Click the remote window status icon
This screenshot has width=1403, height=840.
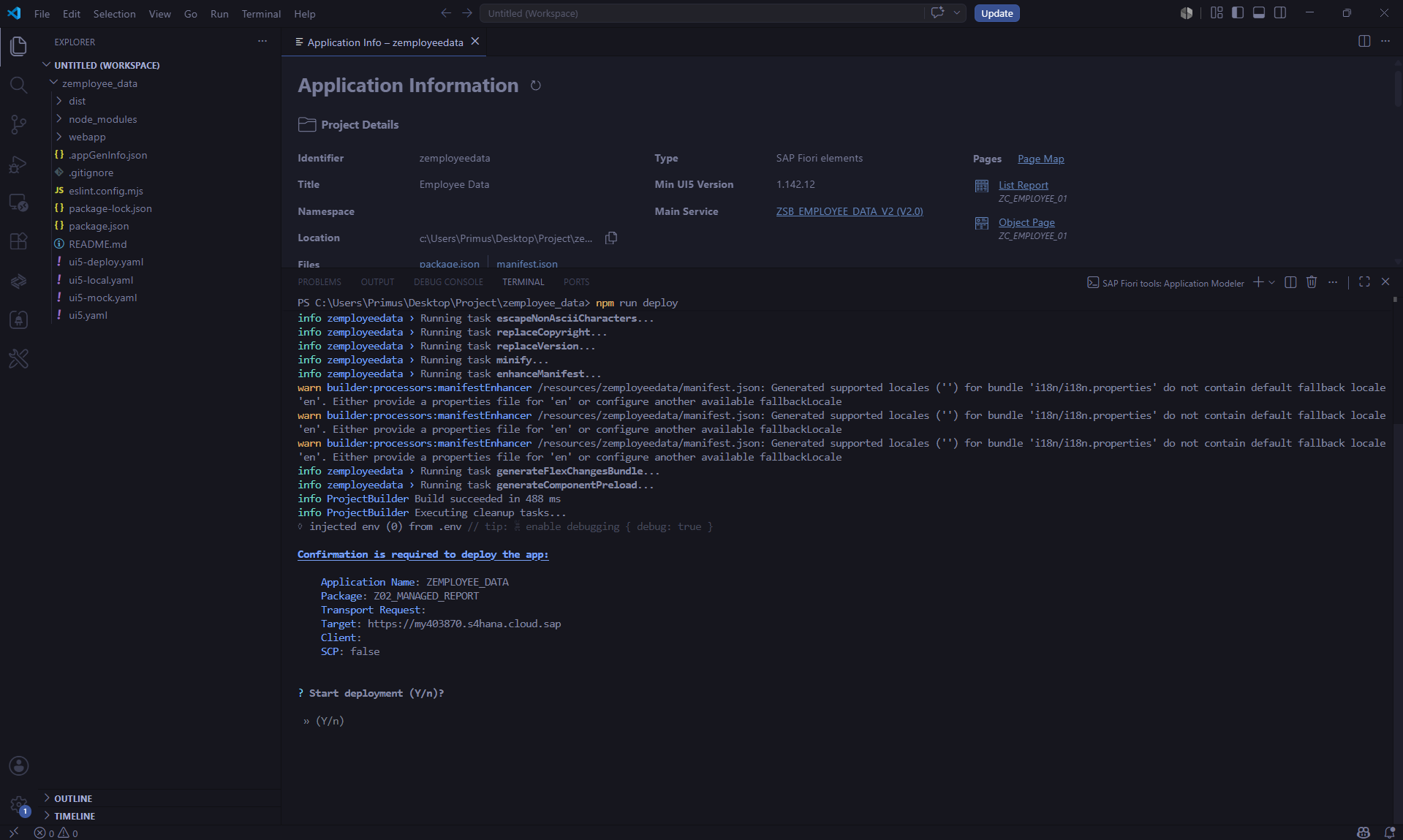pos(13,833)
